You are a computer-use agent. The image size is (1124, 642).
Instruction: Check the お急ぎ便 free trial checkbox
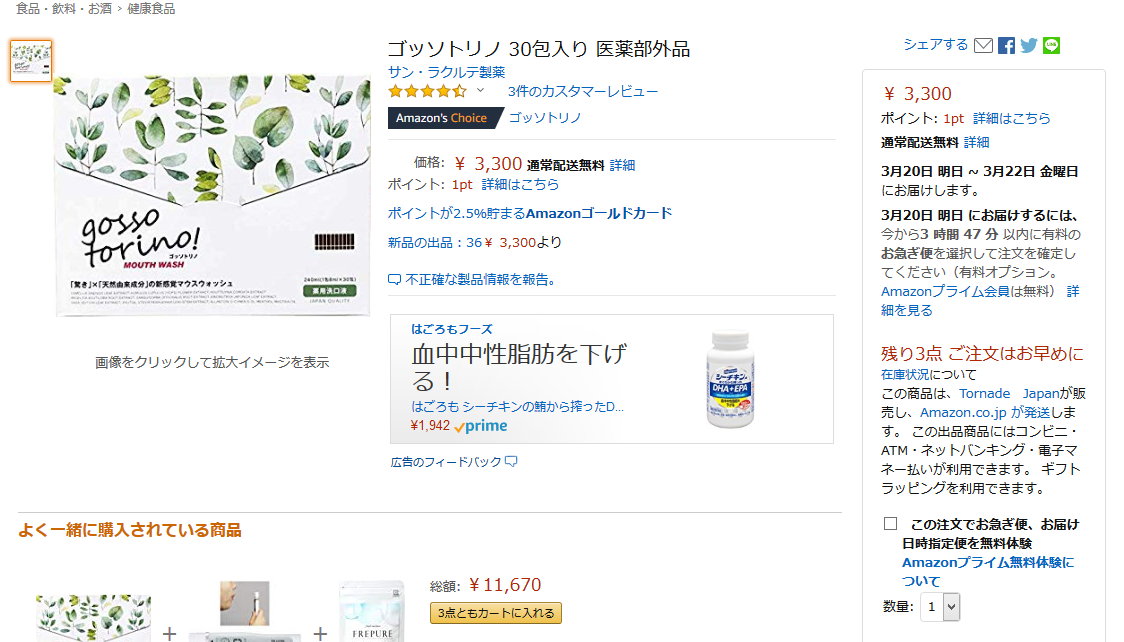(x=890, y=524)
